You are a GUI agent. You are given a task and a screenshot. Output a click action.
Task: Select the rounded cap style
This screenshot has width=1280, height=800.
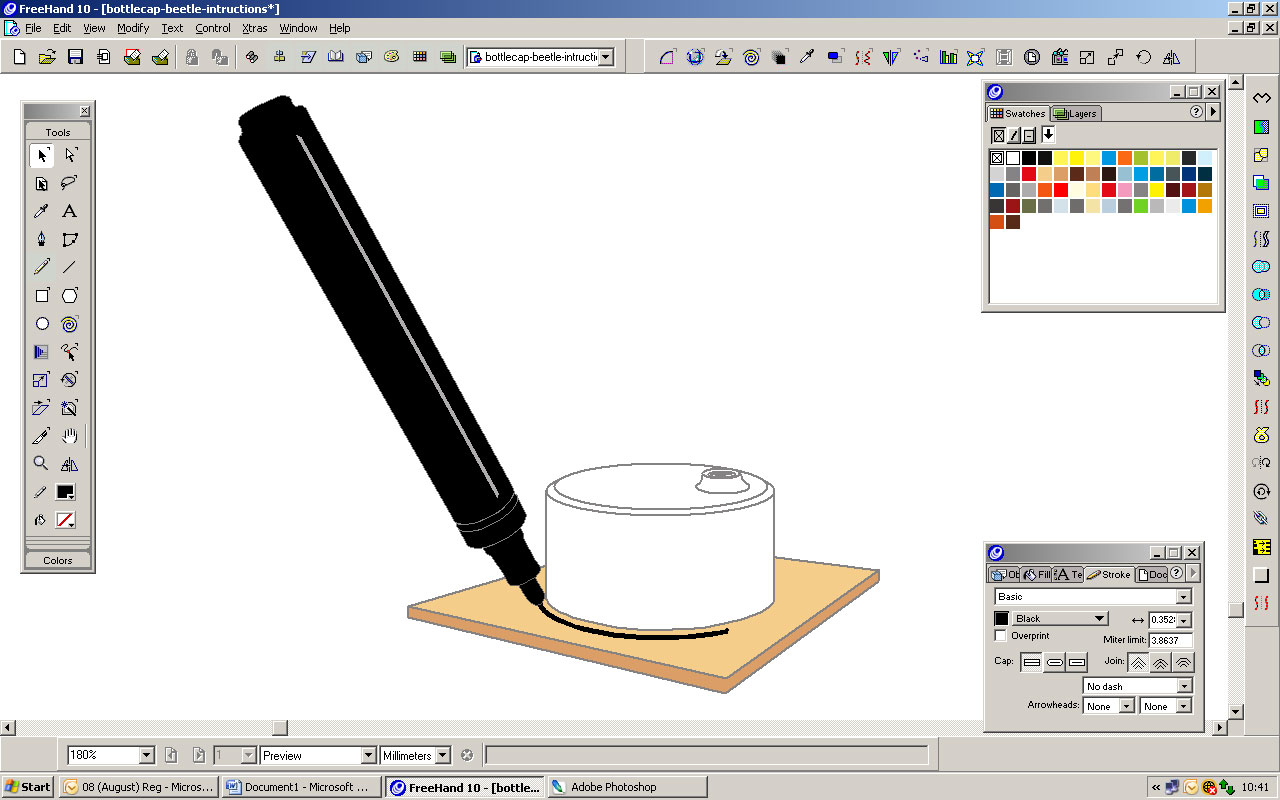tap(1054, 662)
